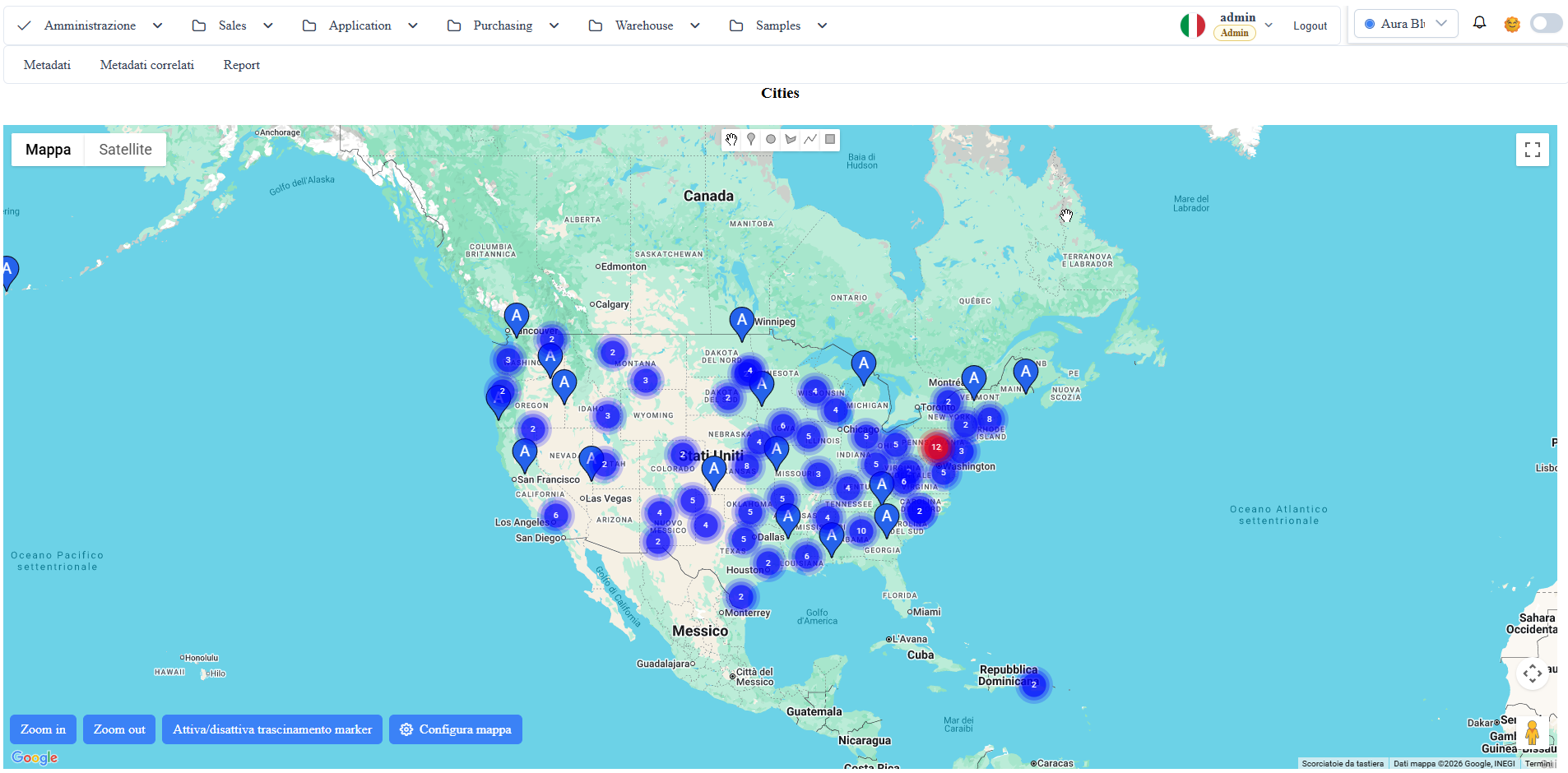Click the Zoom in button

43,729
